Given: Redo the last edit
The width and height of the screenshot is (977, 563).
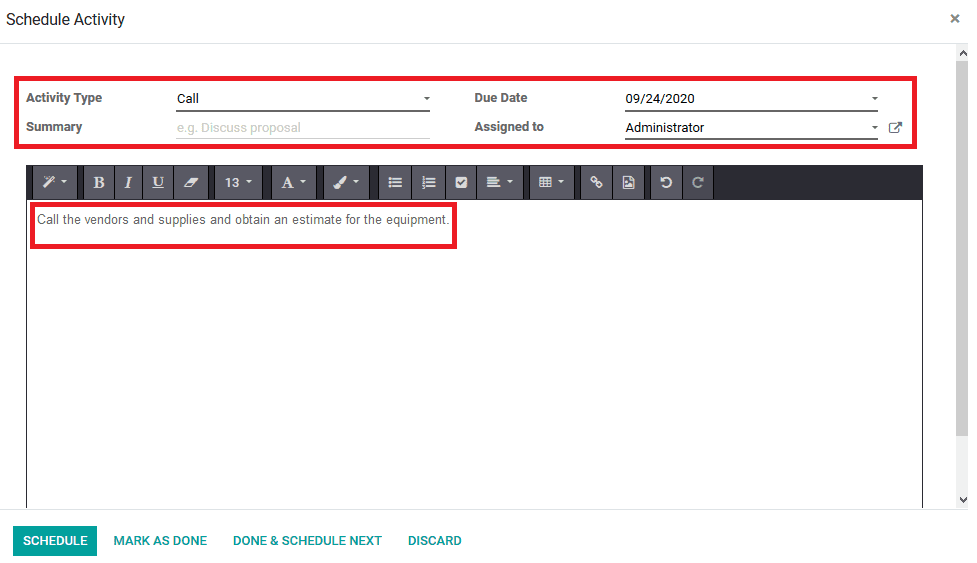Looking at the screenshot, I should click(x=698, y=182).
